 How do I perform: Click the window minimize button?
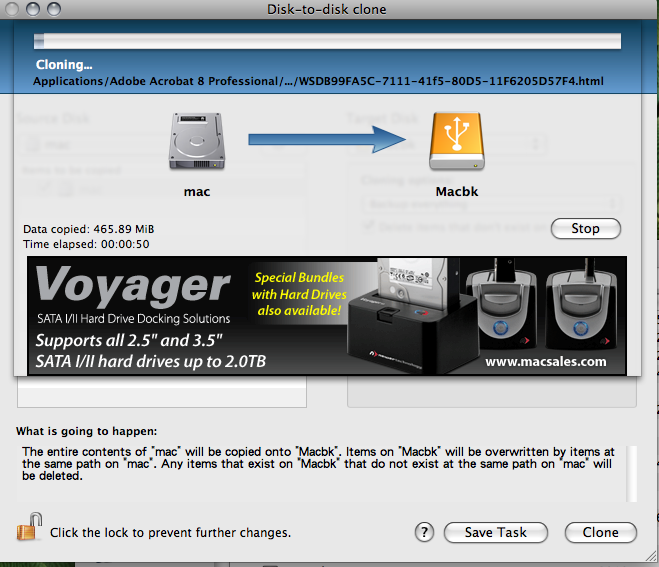(33, 9)
